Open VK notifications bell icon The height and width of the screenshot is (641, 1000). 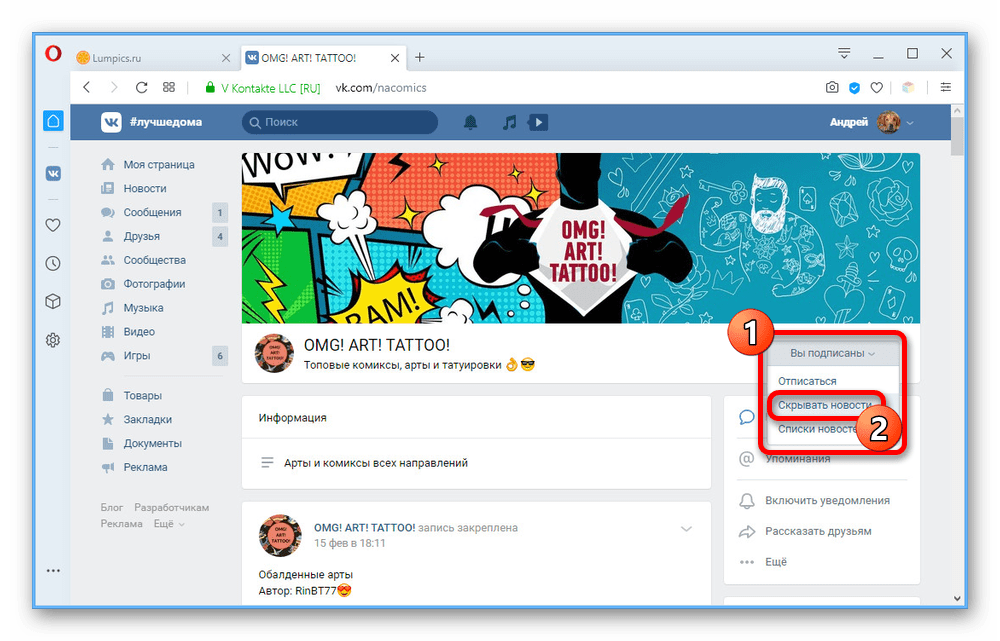point(470,122)
